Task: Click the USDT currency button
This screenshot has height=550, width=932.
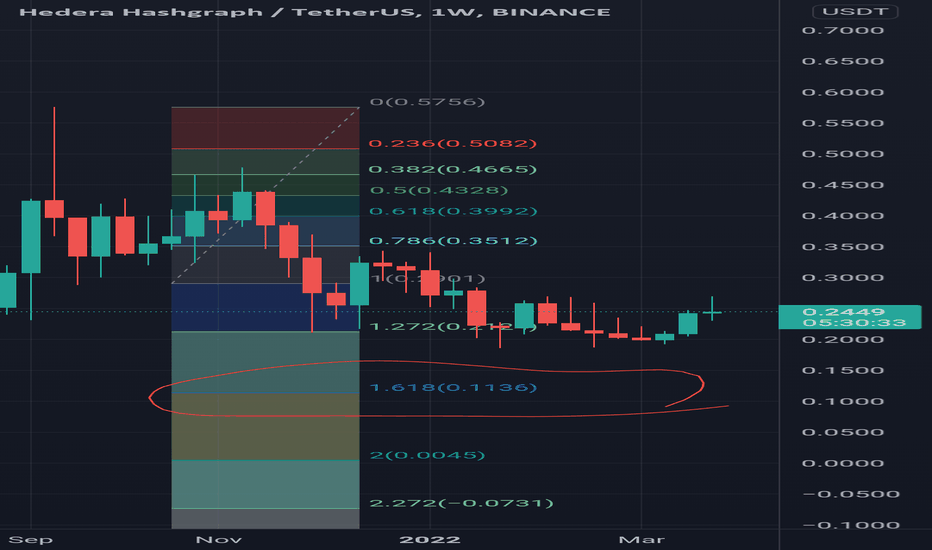Action: pos(855,12)
